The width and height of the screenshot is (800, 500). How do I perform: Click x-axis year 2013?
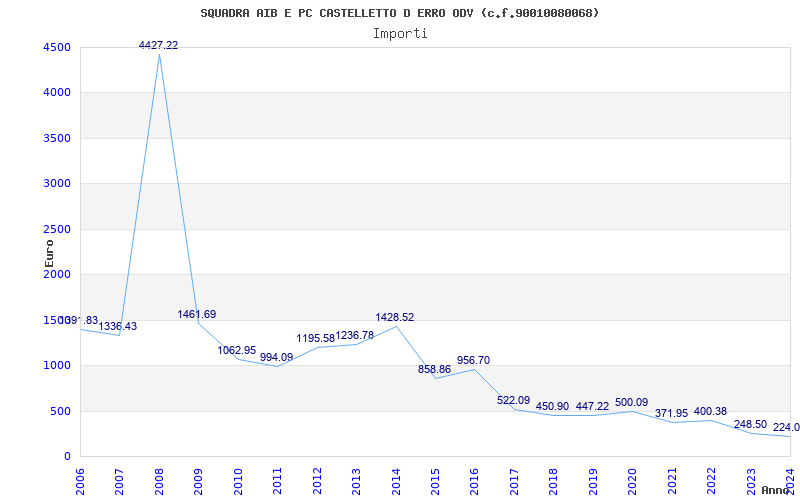(356, 482)
